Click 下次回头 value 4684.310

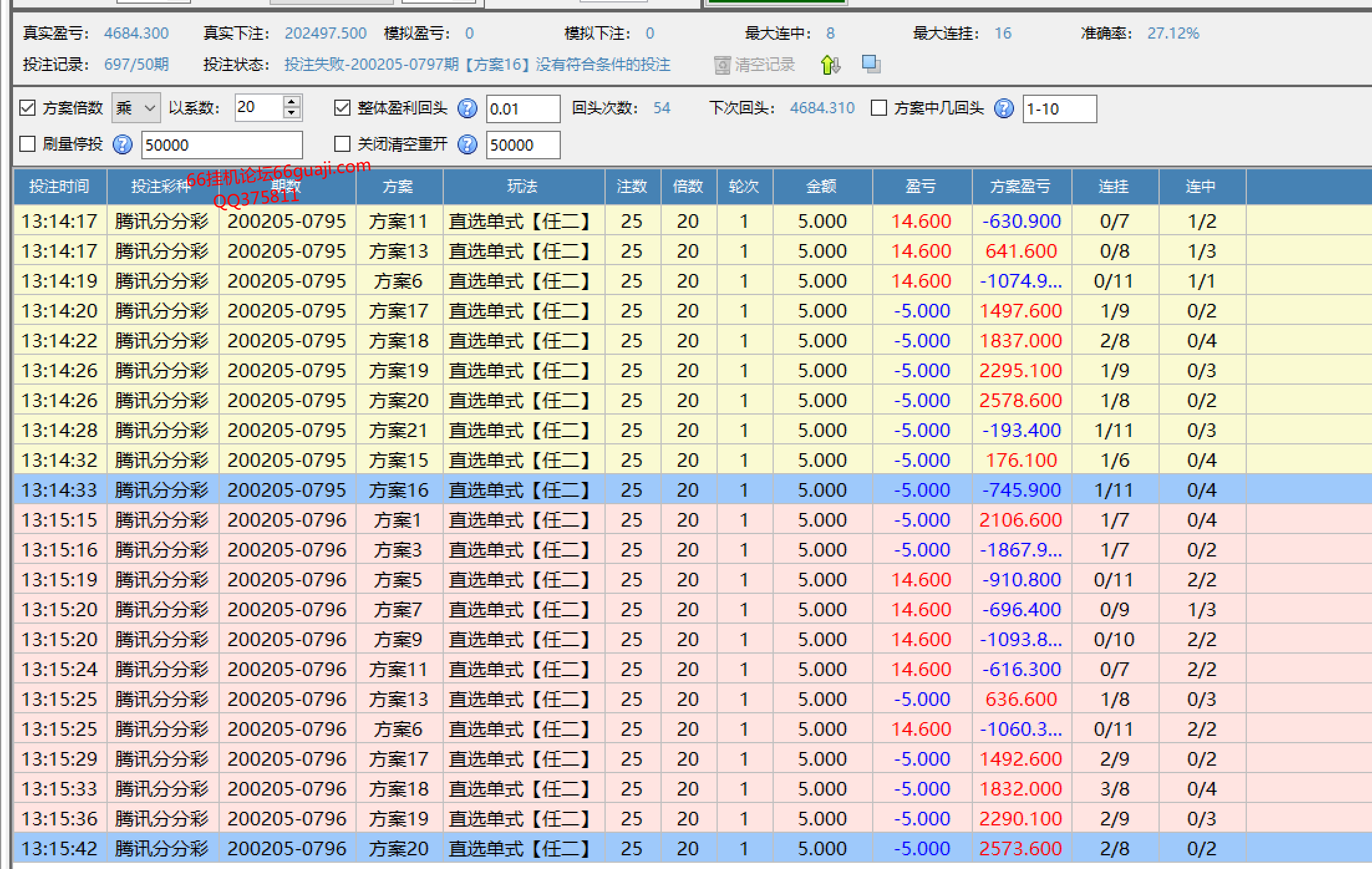pyautogui.click(x=822, y=108)
